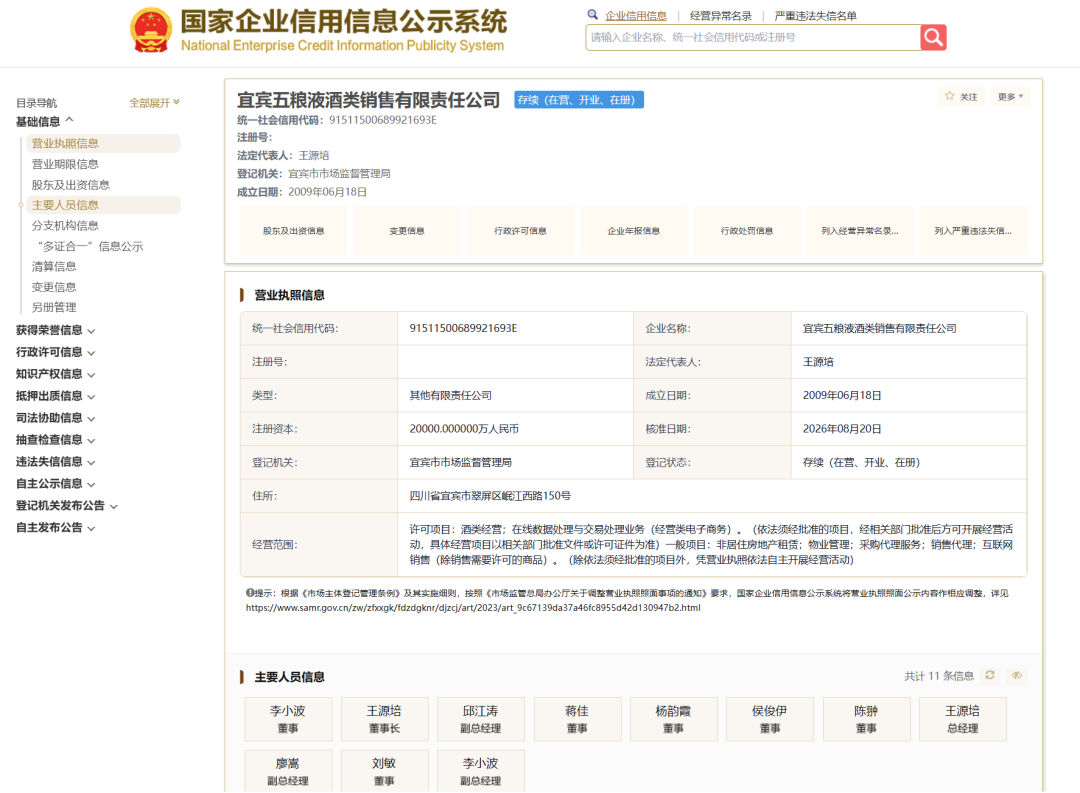1080x793 pixels.
Task: Expand 自主公示信息 section
Action: click(55, 484)
